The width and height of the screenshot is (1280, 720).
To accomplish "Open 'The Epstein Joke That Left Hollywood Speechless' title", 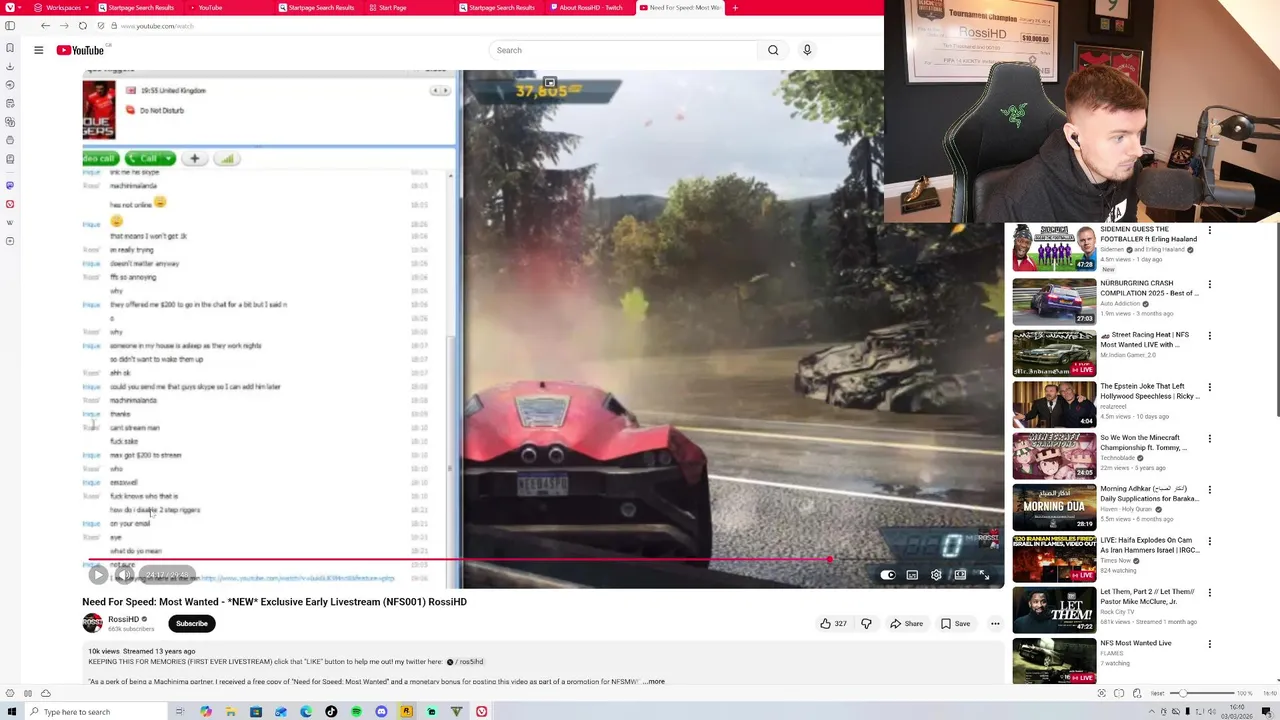I will pos(1149,391).
